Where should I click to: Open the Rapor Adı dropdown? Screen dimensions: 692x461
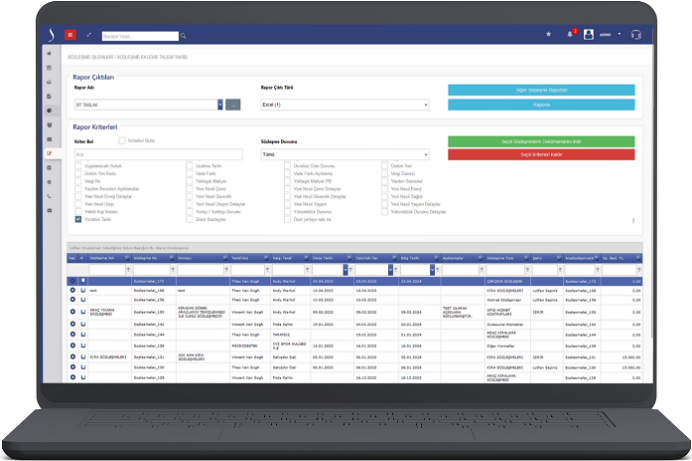[219, 104]
